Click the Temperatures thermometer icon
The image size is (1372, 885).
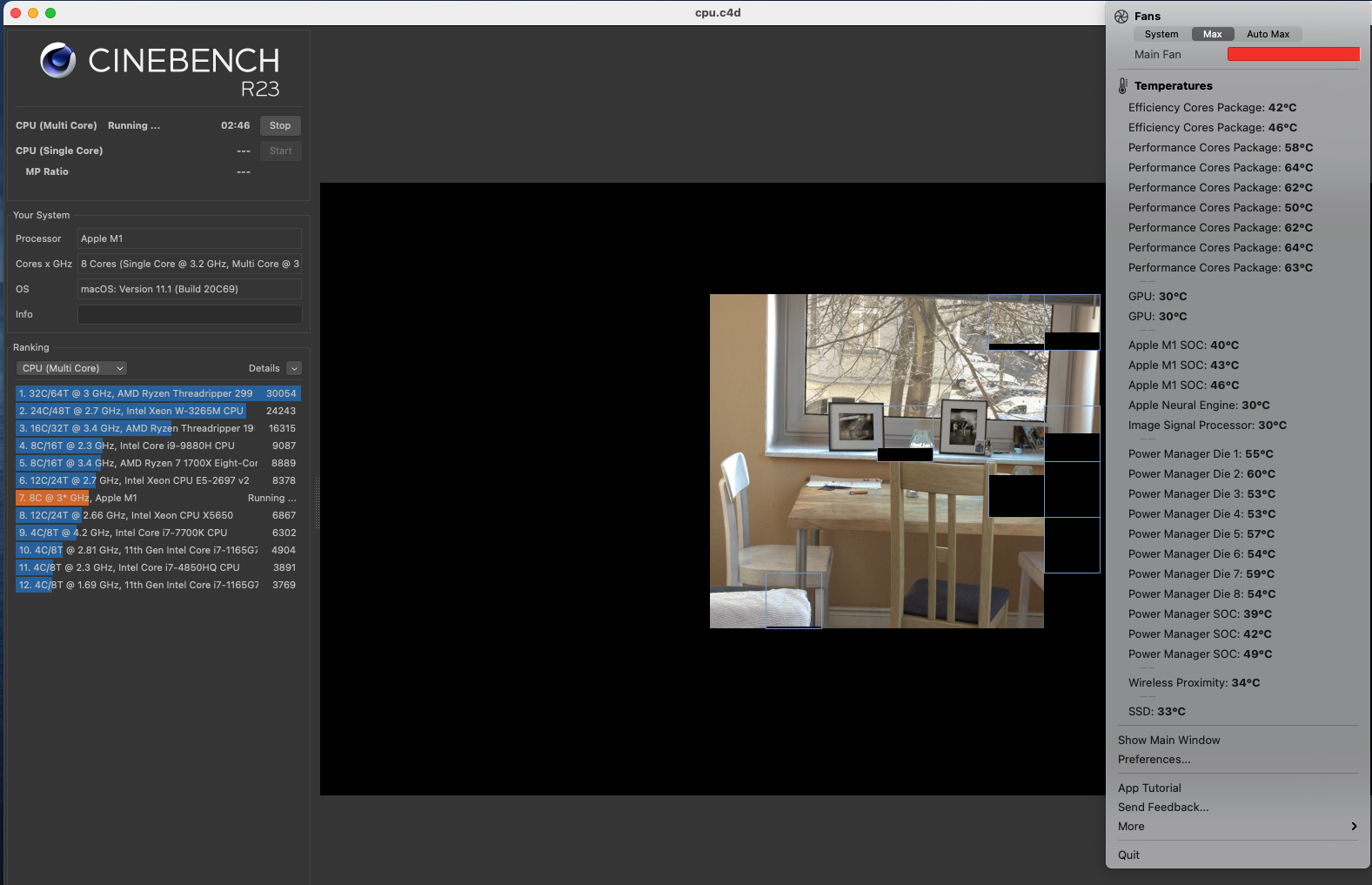tap(1123, 85)
